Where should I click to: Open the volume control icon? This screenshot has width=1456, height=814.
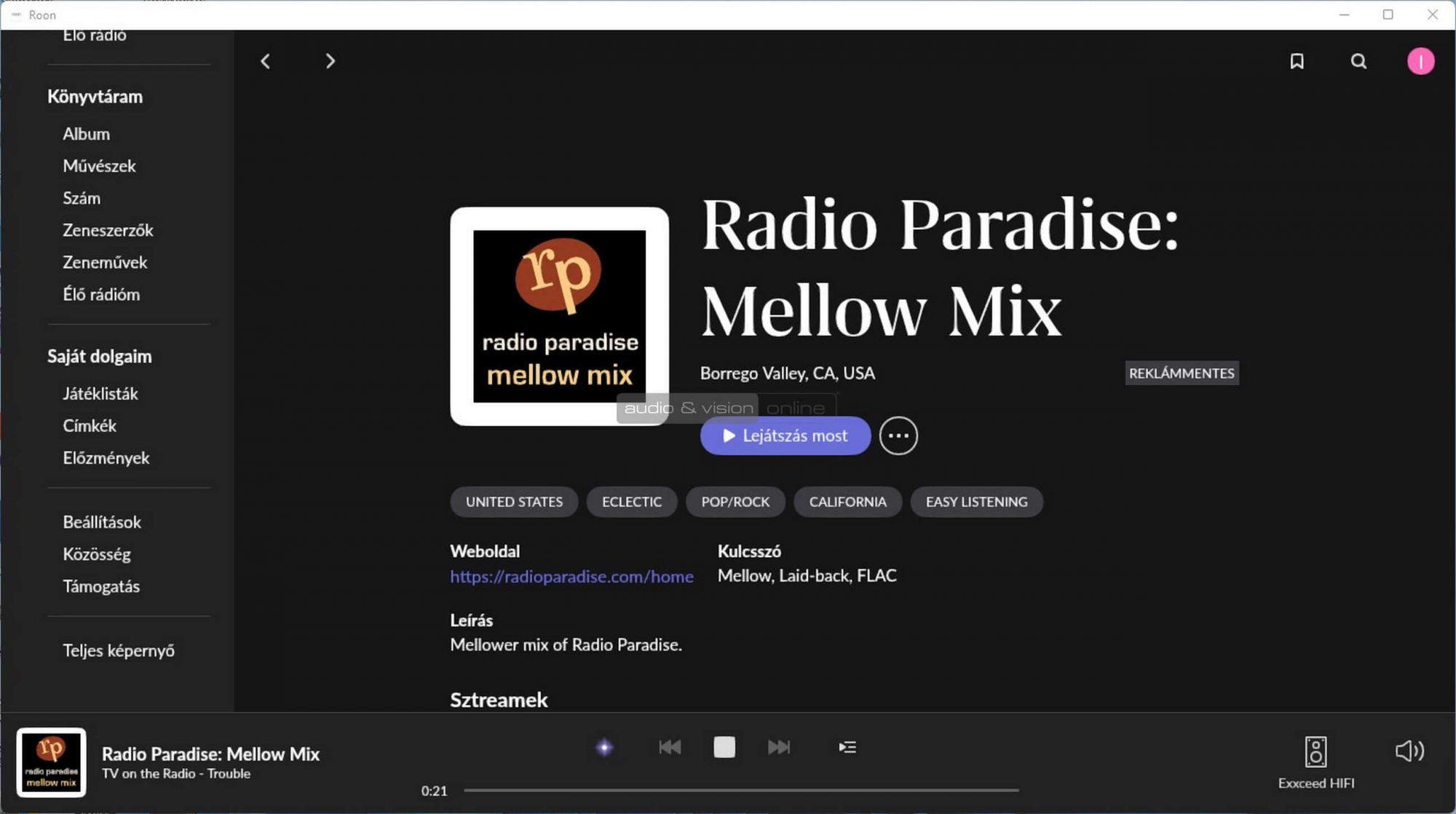pyautogui.click(x=1409, y=751)
